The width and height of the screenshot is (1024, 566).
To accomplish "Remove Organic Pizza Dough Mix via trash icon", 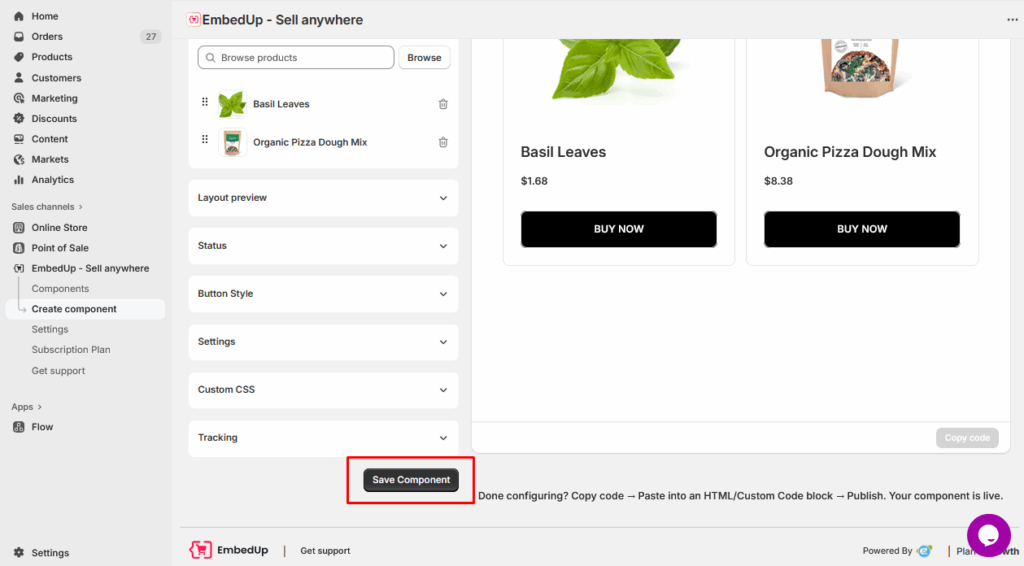I will coord(443,142).
